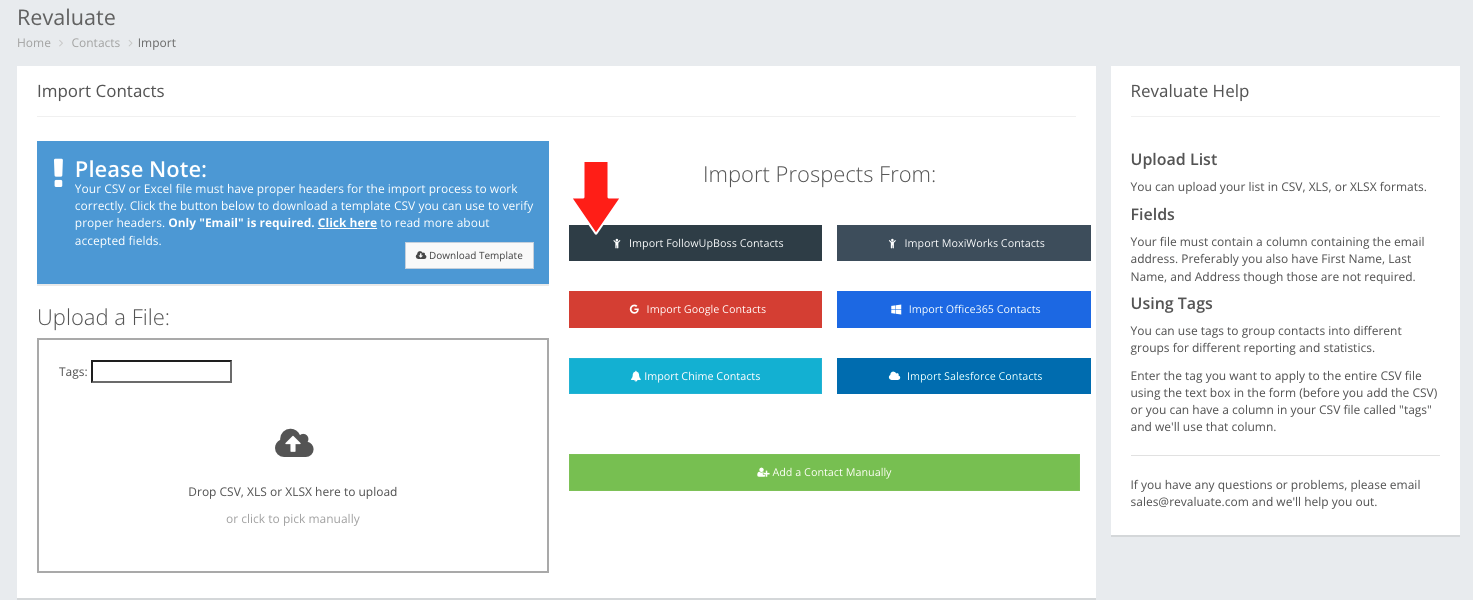Click the Home breadcrumb link
Image resolution: width=1473 pixels, height=600 pixels.
tap(34, 43)
